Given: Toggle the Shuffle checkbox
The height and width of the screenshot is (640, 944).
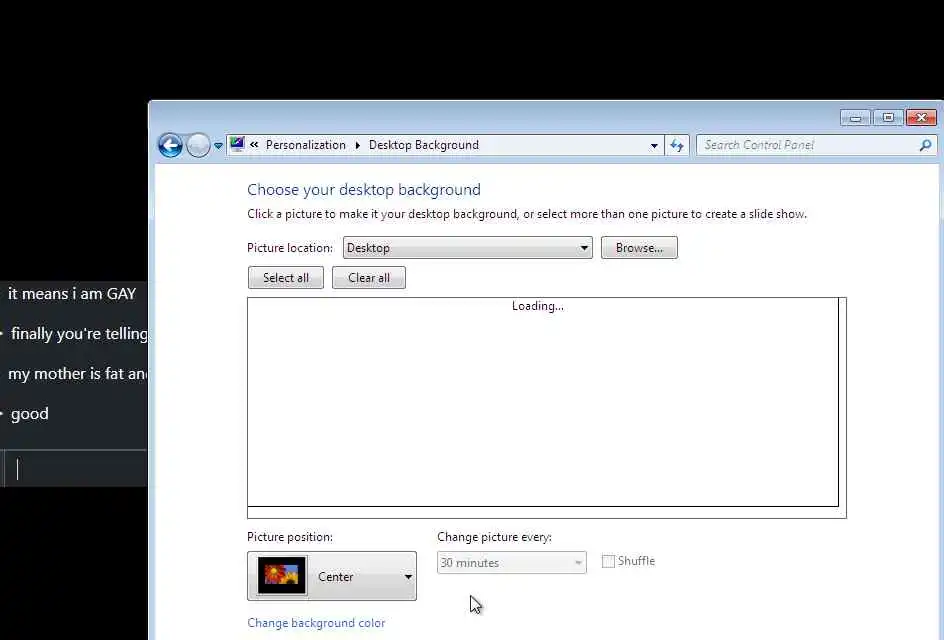Looking at the screenshot, I should [608, 561].
